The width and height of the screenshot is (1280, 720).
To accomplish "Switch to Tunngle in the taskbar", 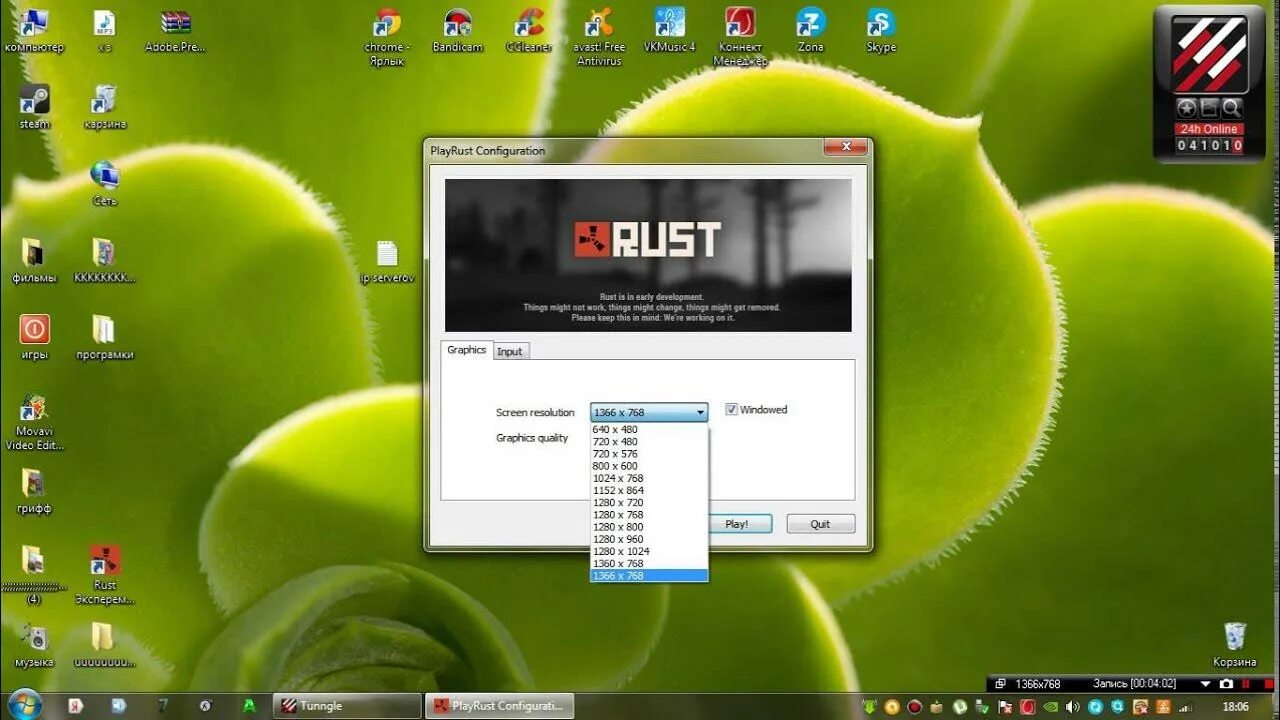I will tap(347, 706).
